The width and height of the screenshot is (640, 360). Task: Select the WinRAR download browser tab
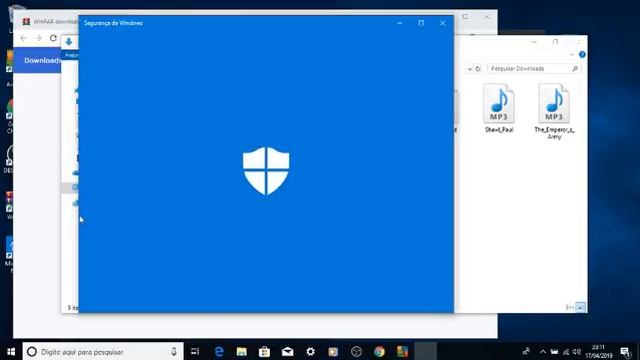pyautogui.click(x=51, y=22)
